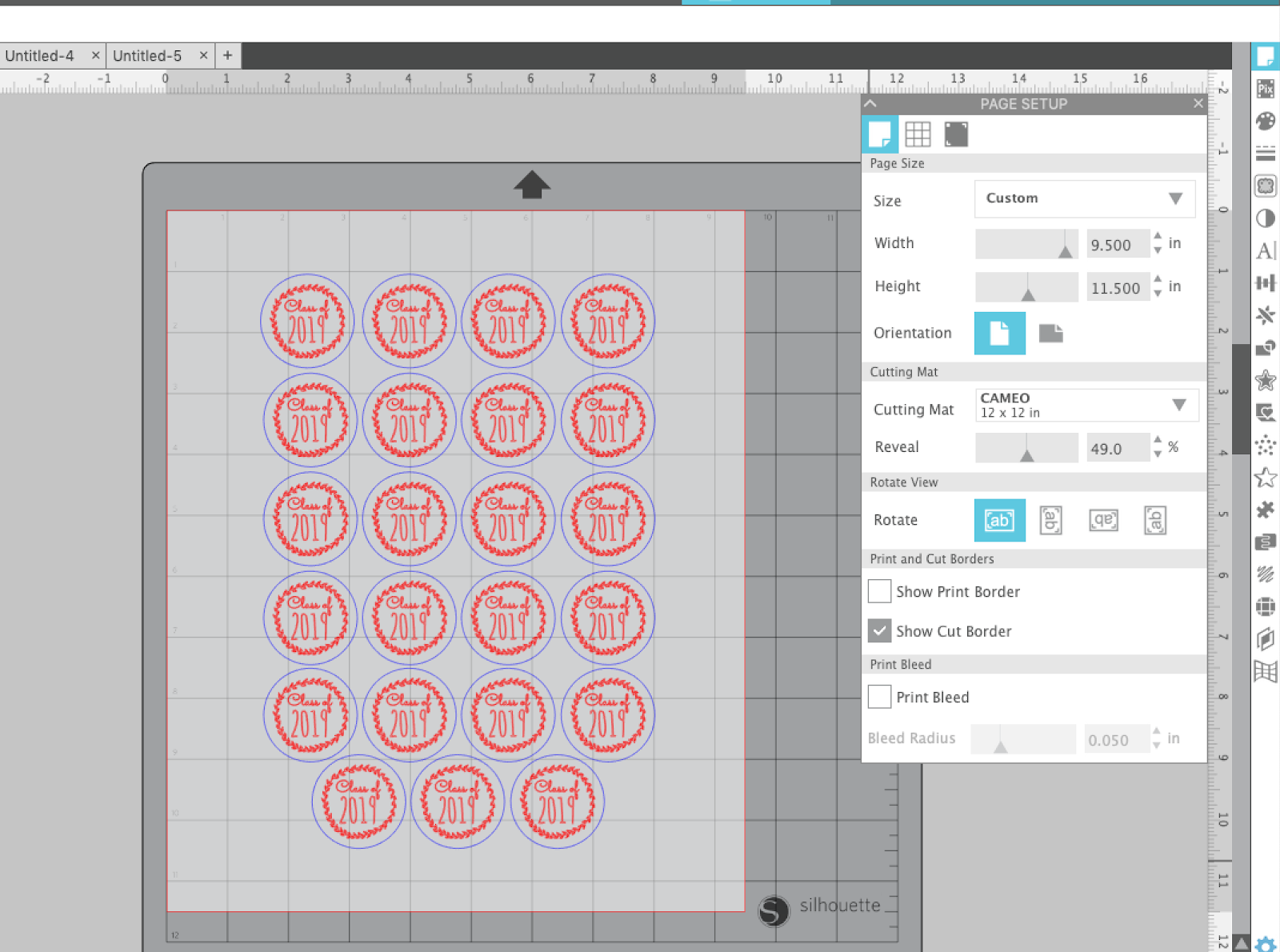Increase Reveal with the up stepper arrow
The width and height of the screenshot is (1280, 952).
point(1158,439)
